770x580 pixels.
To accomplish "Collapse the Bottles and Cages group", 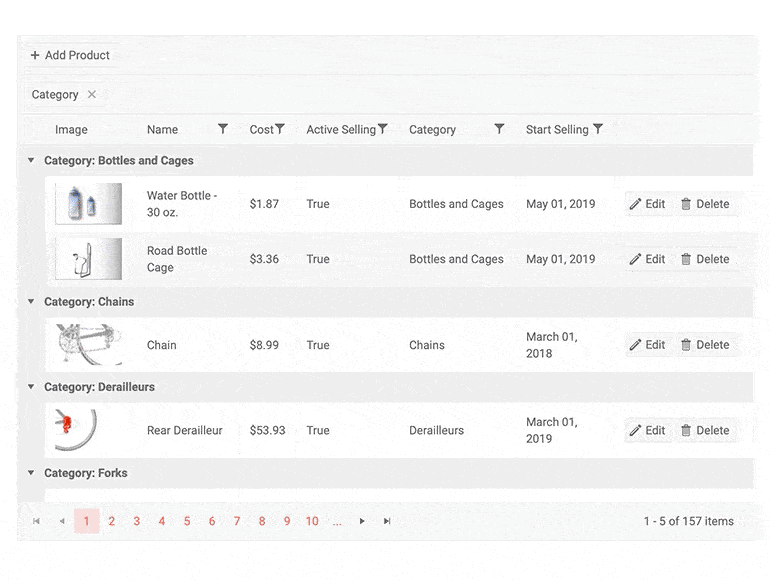I will click(31, 160).
